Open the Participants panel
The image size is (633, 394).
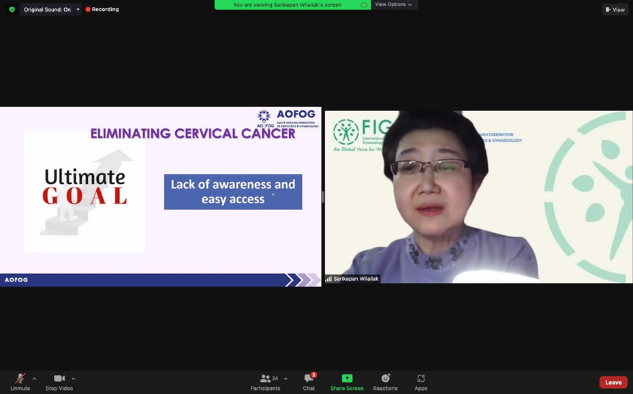click(265, 382)
